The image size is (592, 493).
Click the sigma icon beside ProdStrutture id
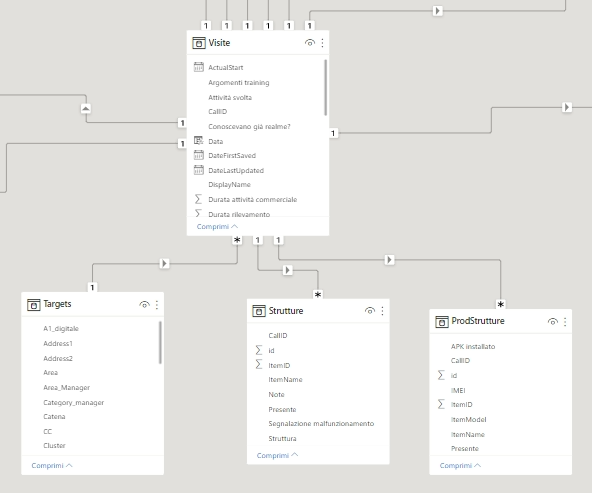coord(441,375)
